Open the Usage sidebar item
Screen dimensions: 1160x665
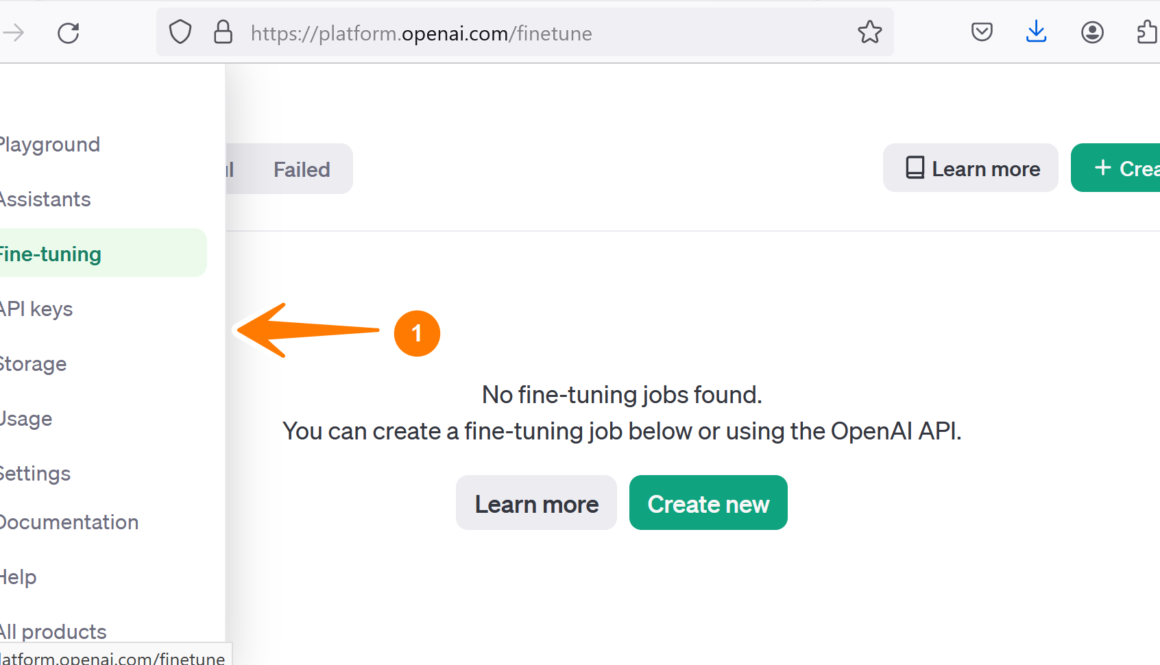26,419
